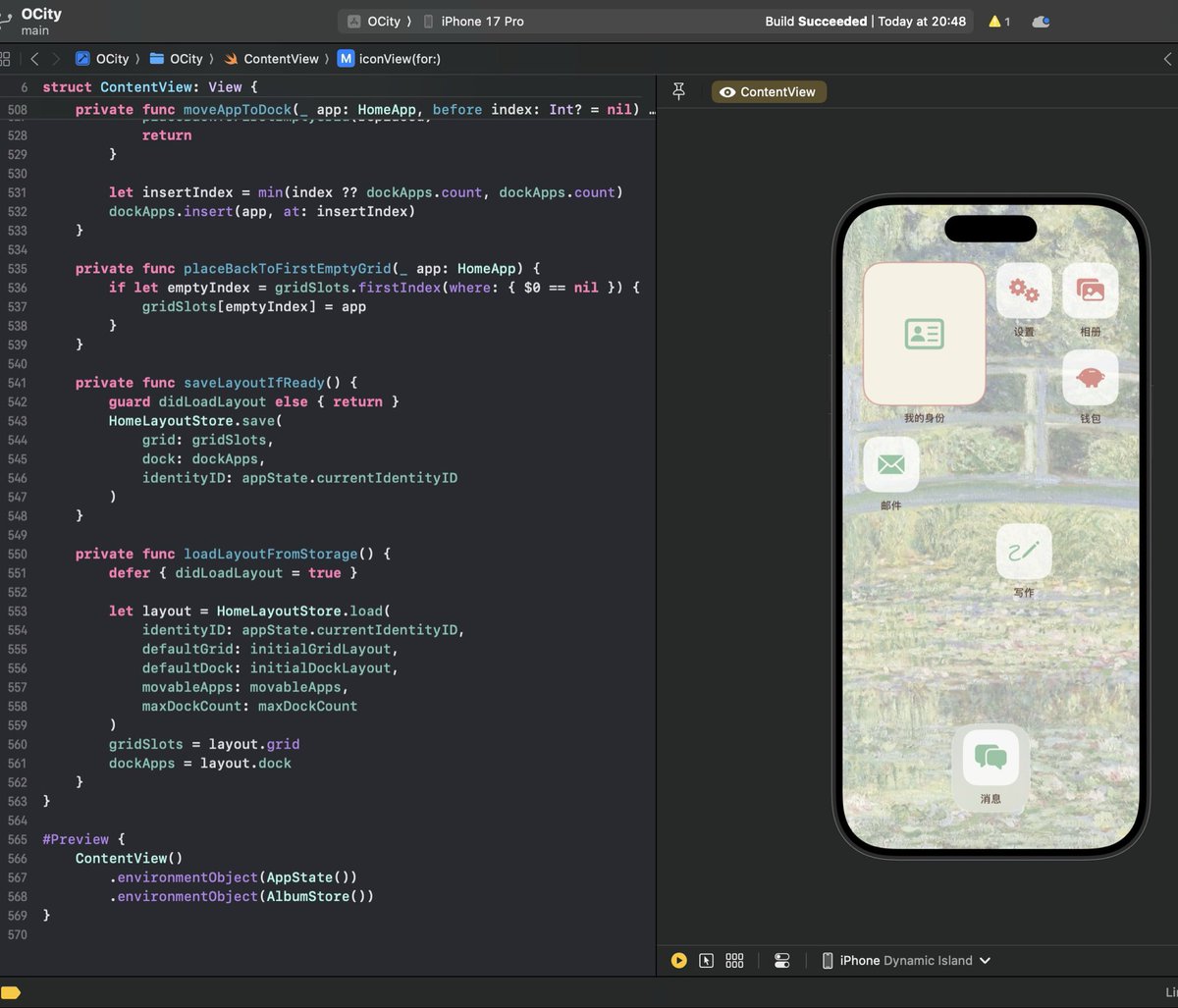Image resolution: width=1178 pixels, height=1008 pixels.
Task: Go back in editor history
Action: 34,59
